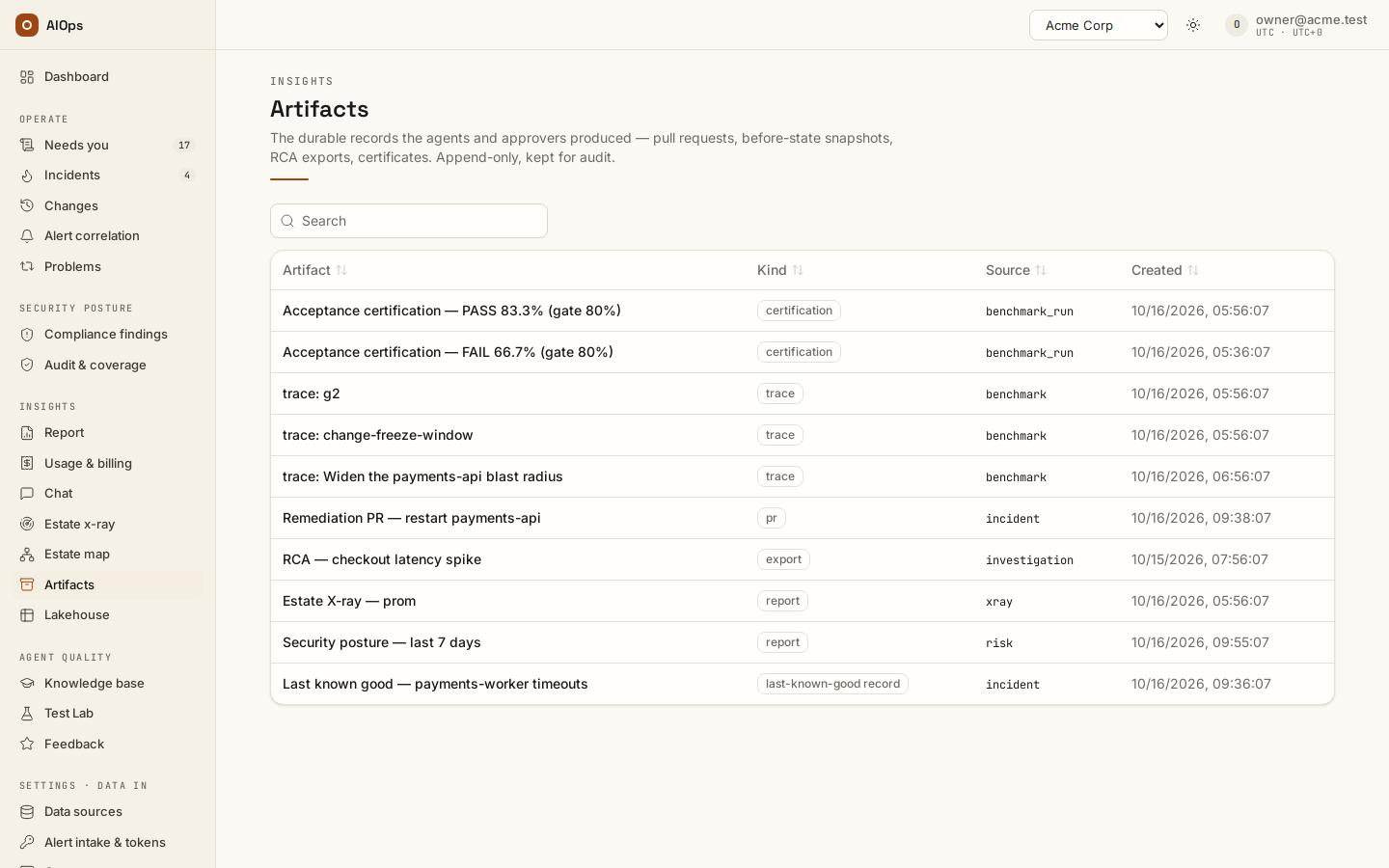Click the Audit & coverage shield icon
The image size is (1389, 868).
coord(27,365)
